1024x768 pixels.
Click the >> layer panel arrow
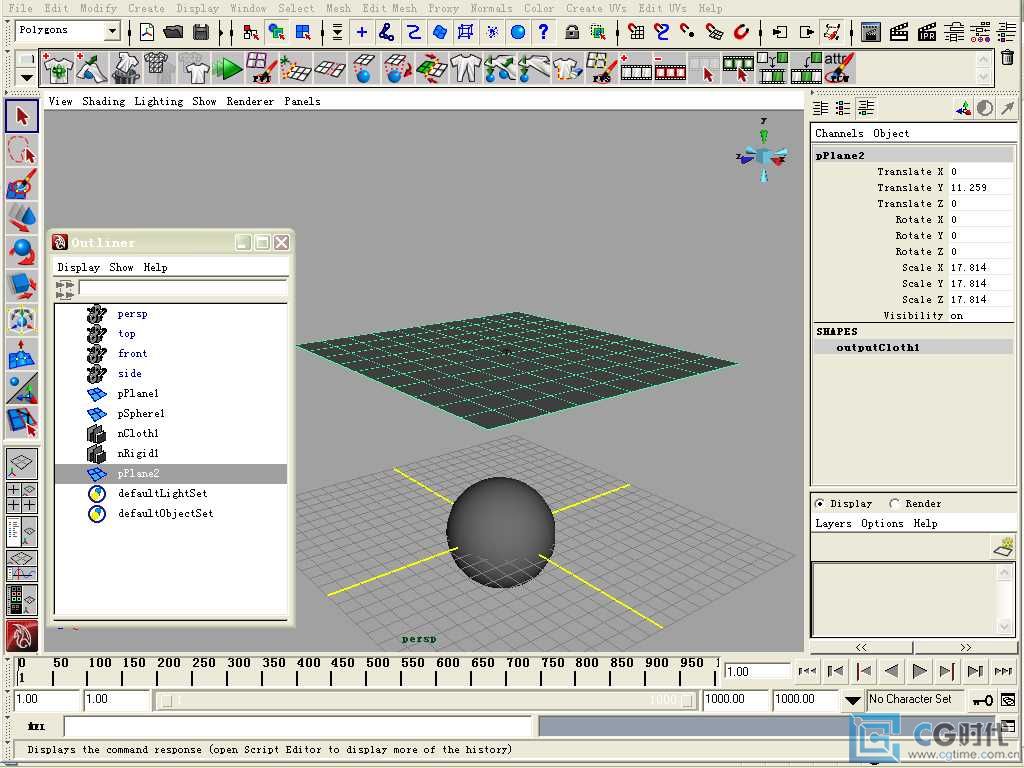coord(965,647)
